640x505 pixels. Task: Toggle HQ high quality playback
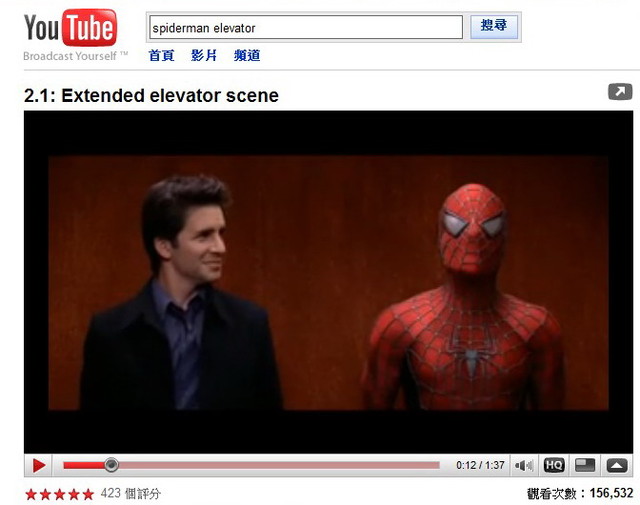554,465
